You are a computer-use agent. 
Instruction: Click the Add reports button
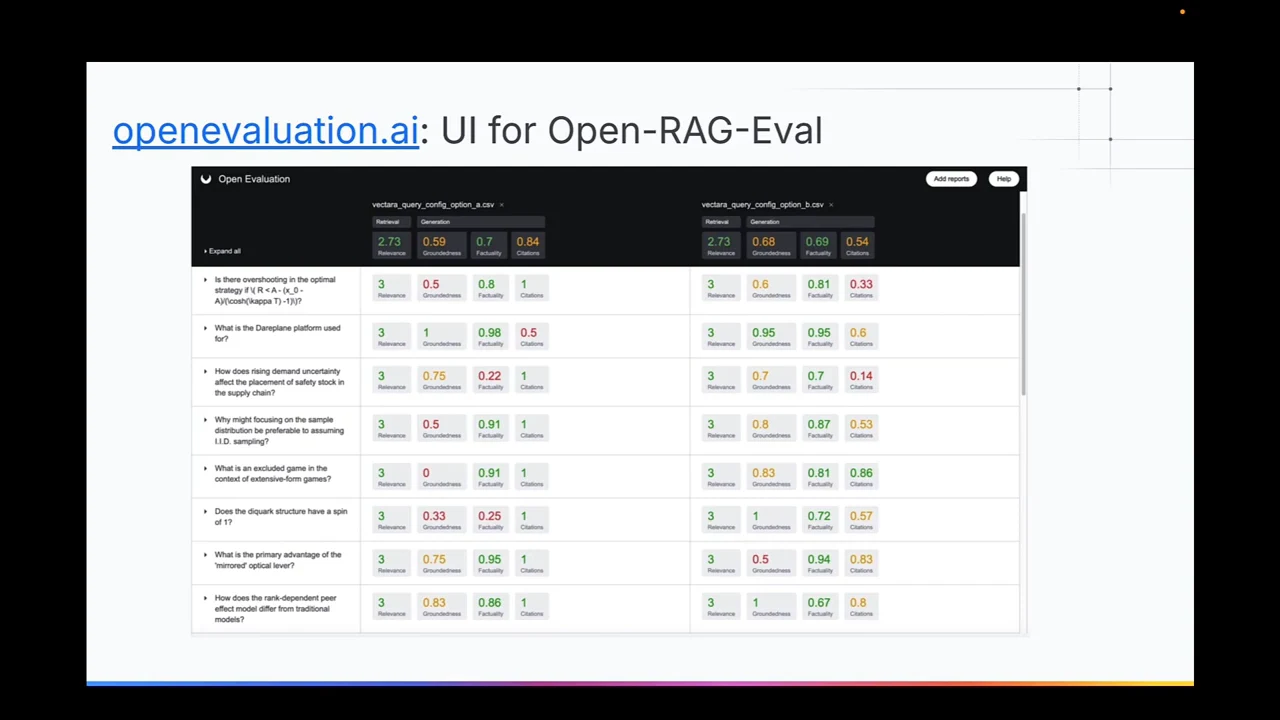pos(951,179)
